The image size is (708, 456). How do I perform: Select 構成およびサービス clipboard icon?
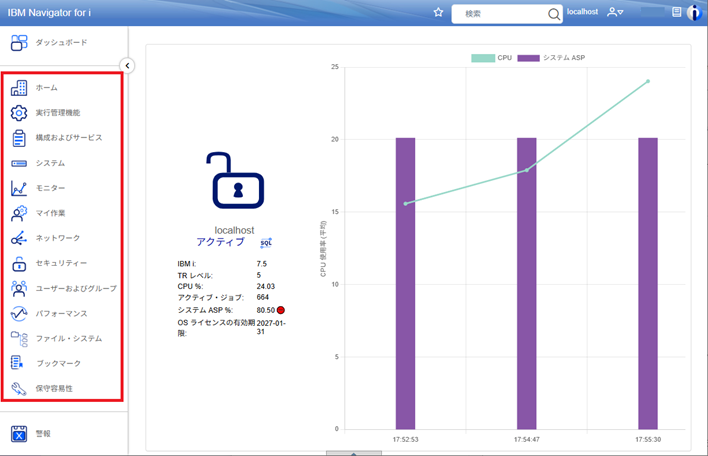[x=19, y=138]
